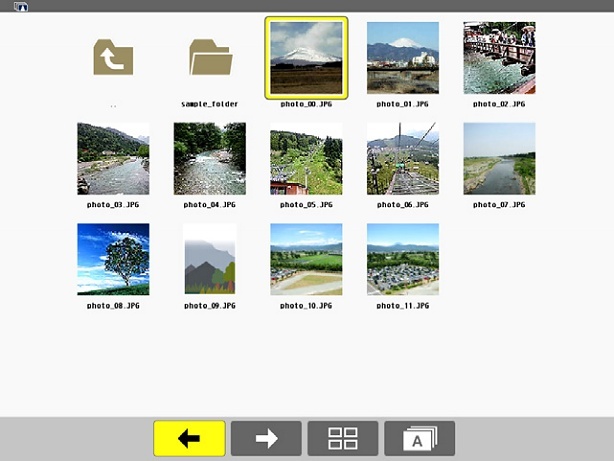614x461 pixels.
Task: Pick the photo_04.JPG stream thumbnail
Action: point(210,159)
